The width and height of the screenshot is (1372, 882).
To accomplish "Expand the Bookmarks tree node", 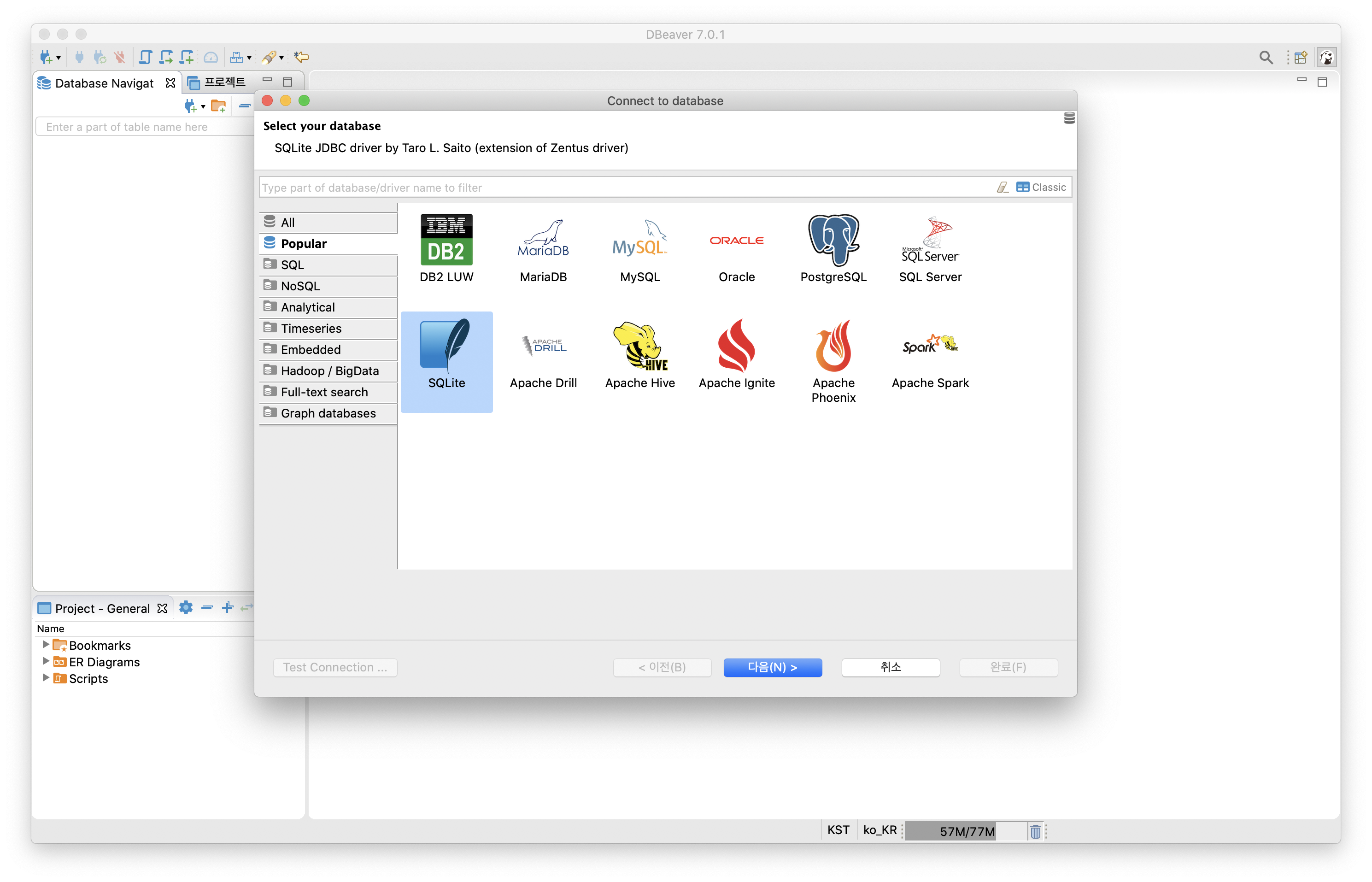I will (x=46, y=645).
